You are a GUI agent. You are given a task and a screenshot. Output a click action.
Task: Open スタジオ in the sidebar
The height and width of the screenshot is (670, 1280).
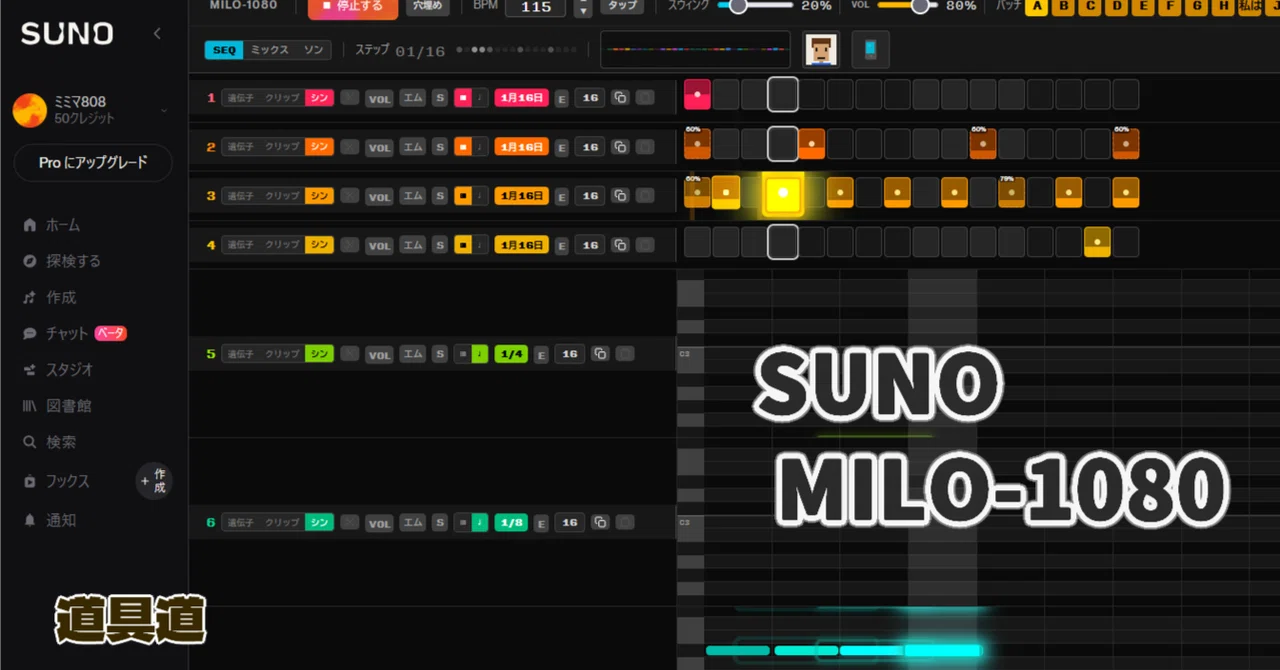[x=58, y=369]
